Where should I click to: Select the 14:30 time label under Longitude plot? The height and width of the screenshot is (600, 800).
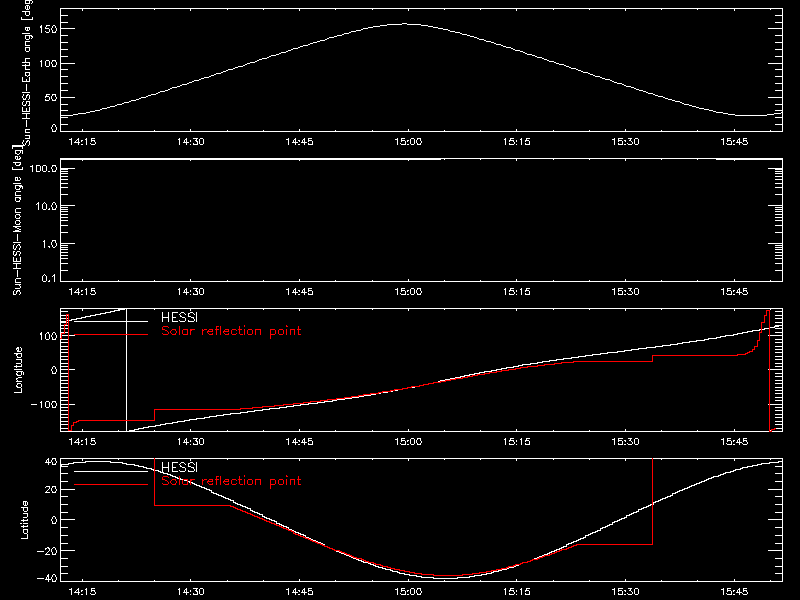[190, 441]
